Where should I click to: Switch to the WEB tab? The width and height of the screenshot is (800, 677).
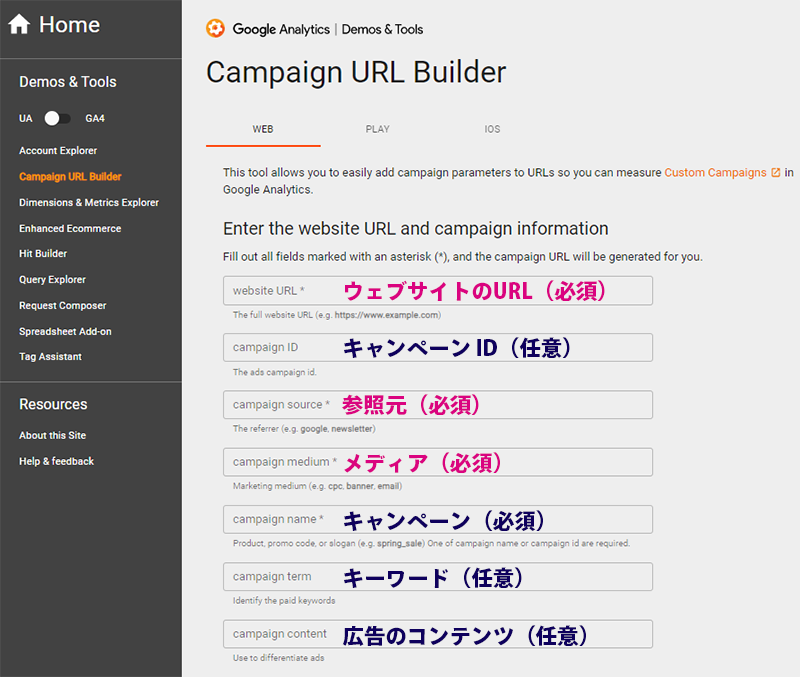(x=263, y=130)
